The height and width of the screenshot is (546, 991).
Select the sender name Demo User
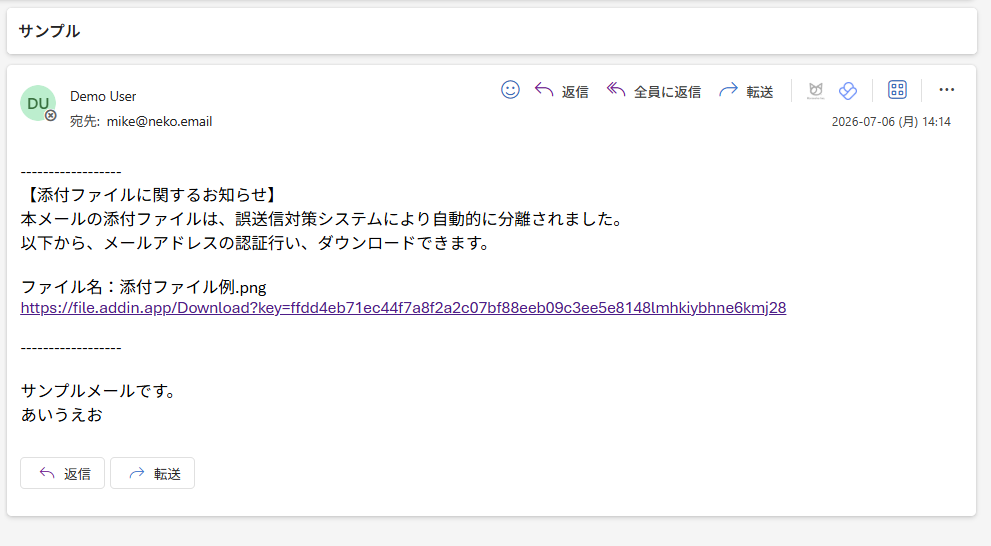(x=103, y=96)
